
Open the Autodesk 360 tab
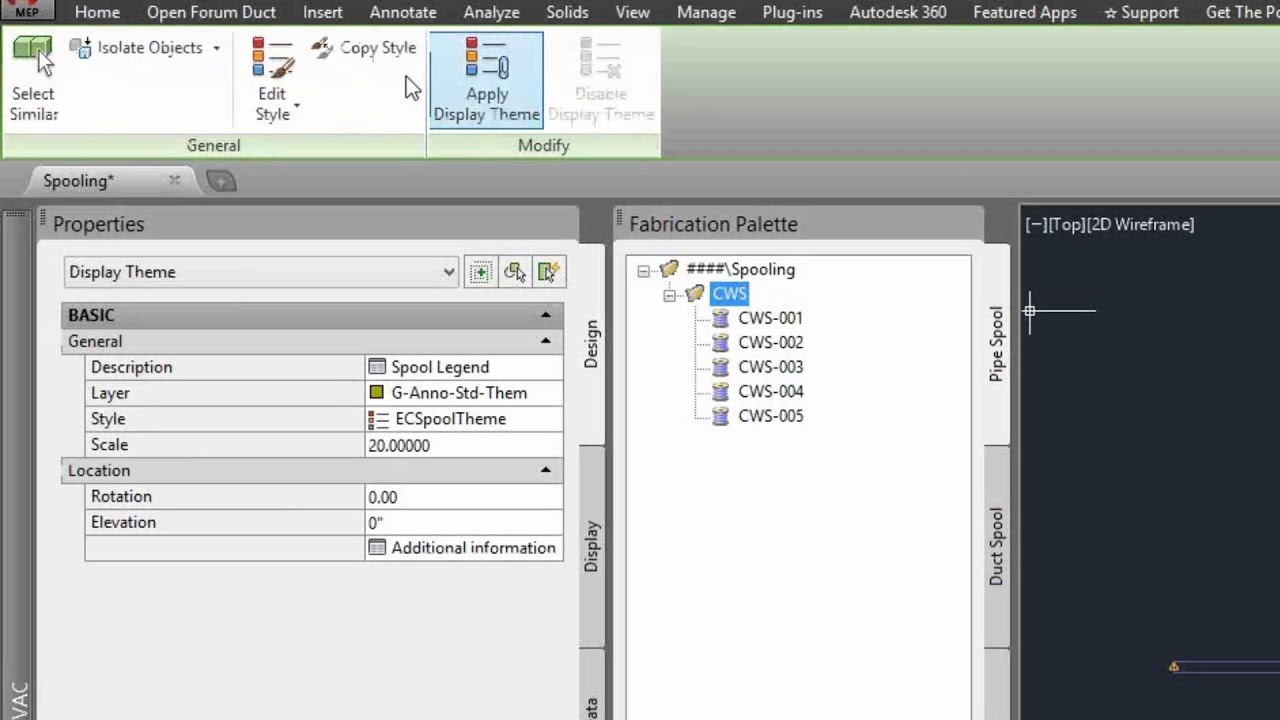(898, 12)
